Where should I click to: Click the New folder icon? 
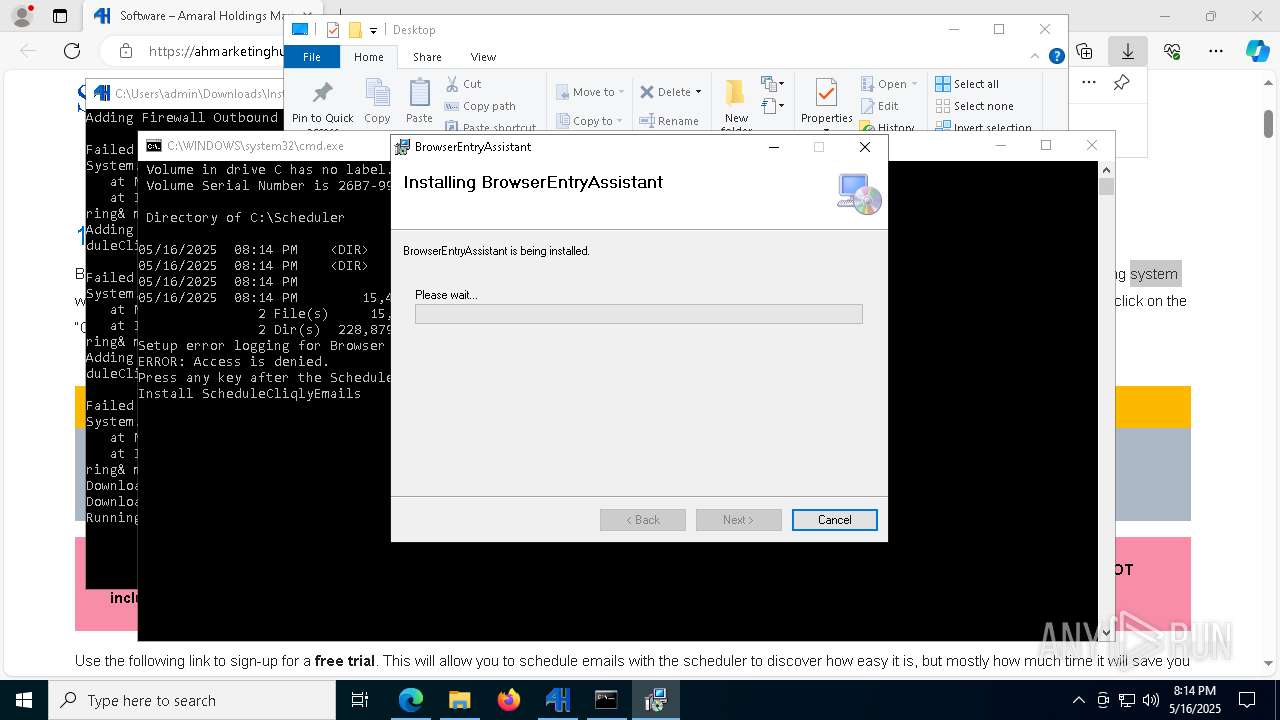point(736,92)
